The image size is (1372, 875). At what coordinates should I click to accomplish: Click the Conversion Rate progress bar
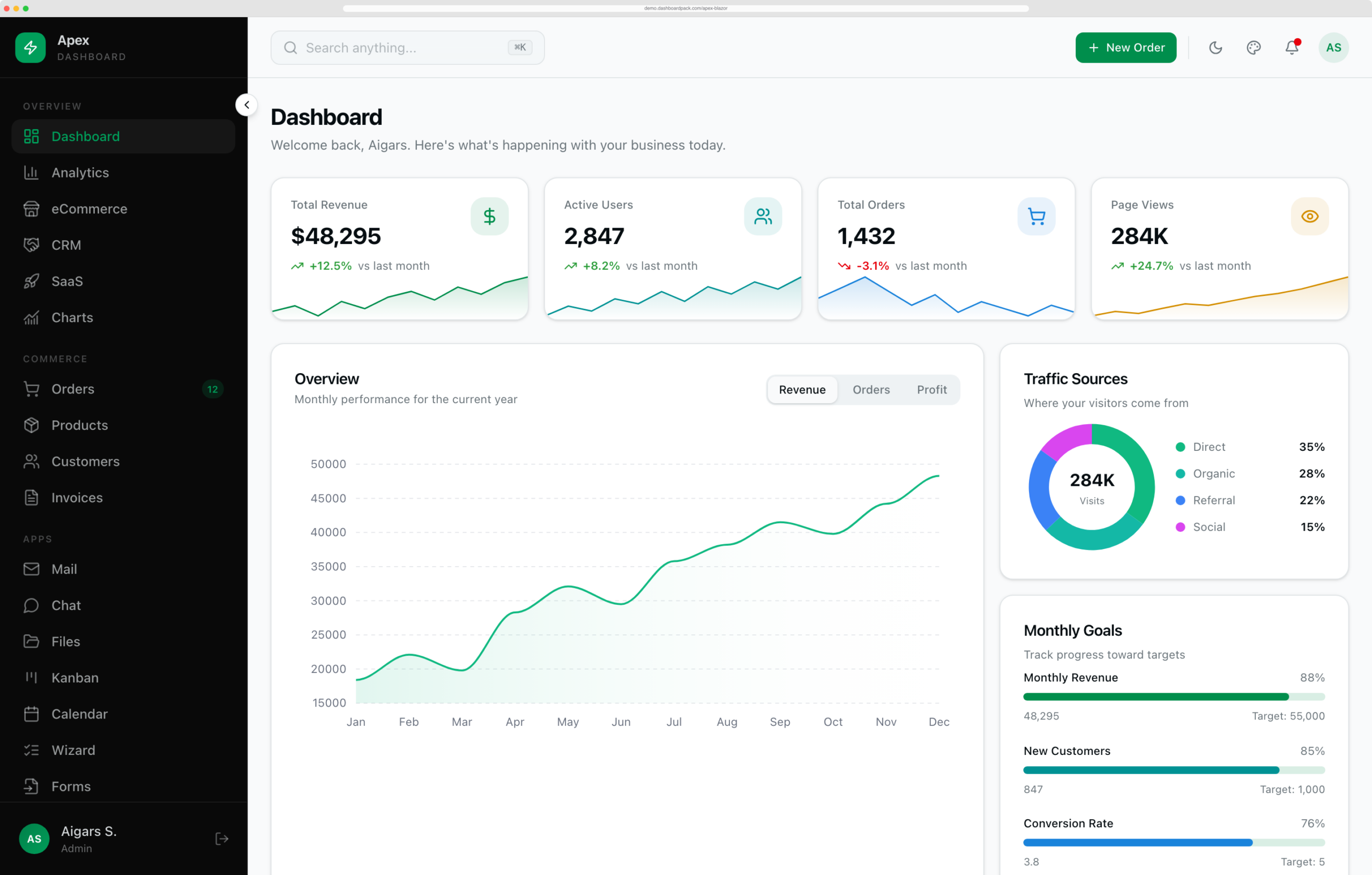pyautogui.click(x=1174, y=842)
